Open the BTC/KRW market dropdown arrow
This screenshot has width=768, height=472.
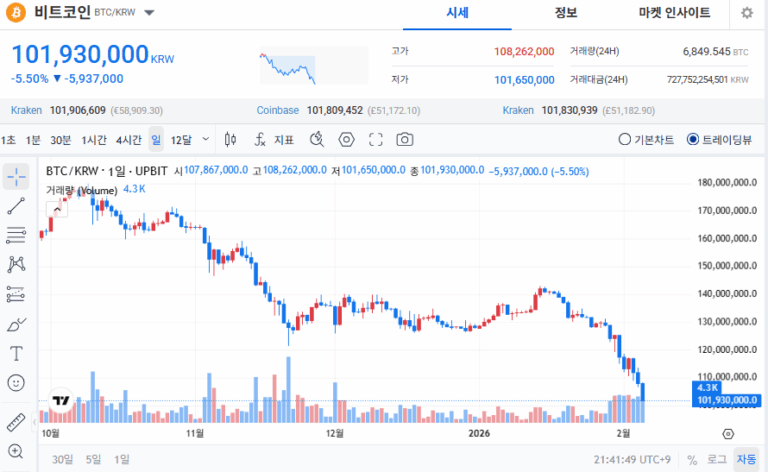[149, 13]
